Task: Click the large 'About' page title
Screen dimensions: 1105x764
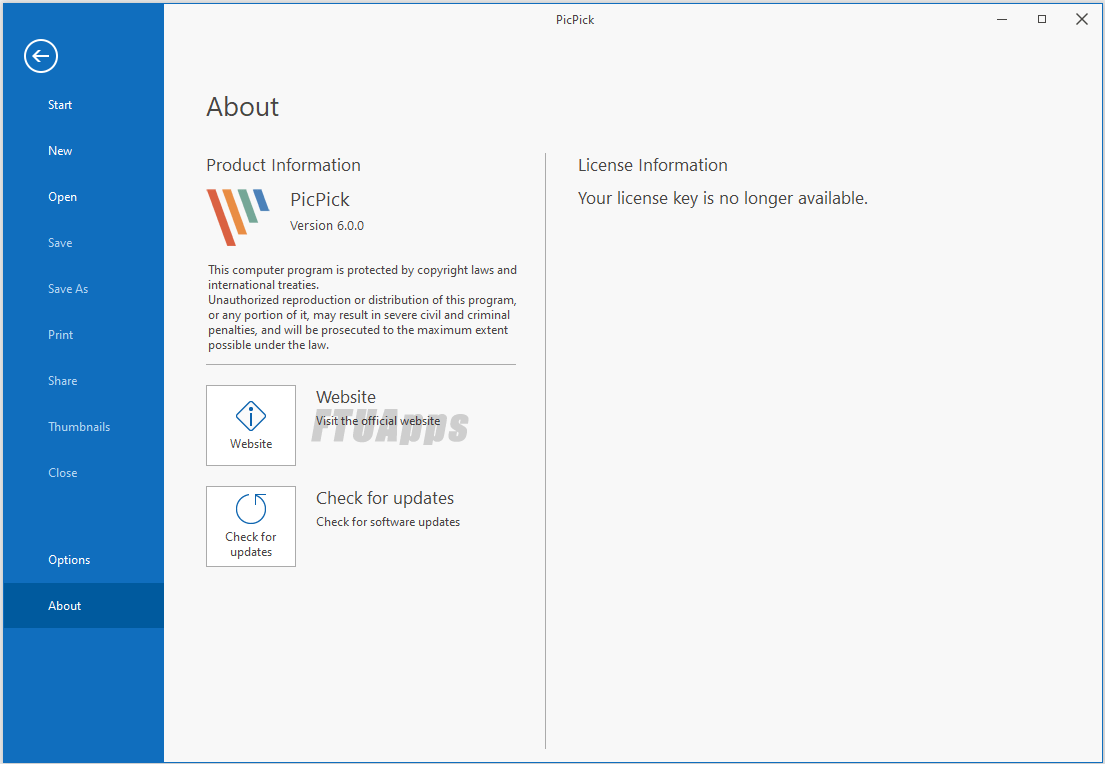Action: pyautogui.click(x=242, y=107)
